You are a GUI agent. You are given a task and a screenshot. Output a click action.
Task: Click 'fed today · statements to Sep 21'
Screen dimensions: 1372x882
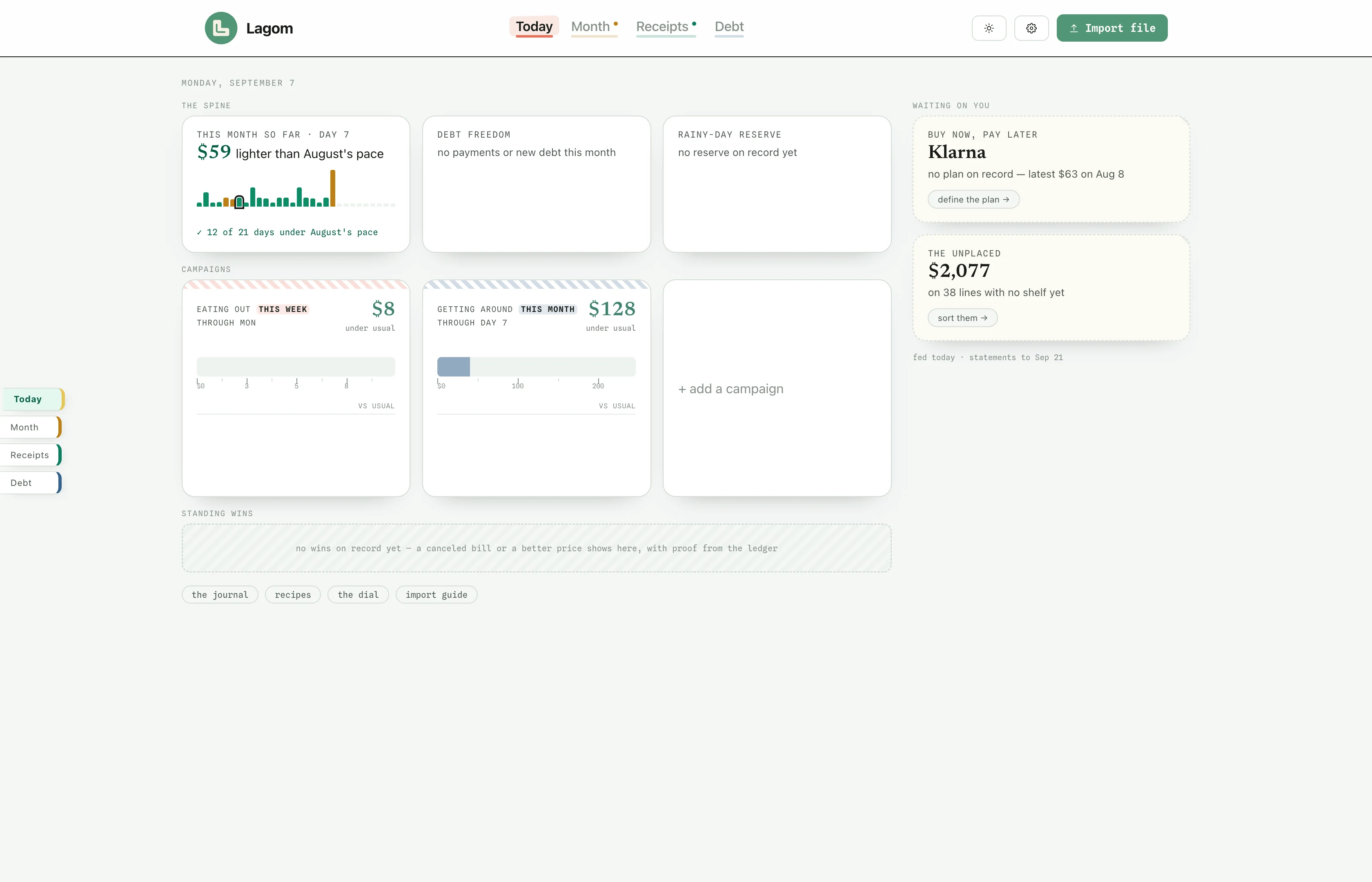pos(988,357)
